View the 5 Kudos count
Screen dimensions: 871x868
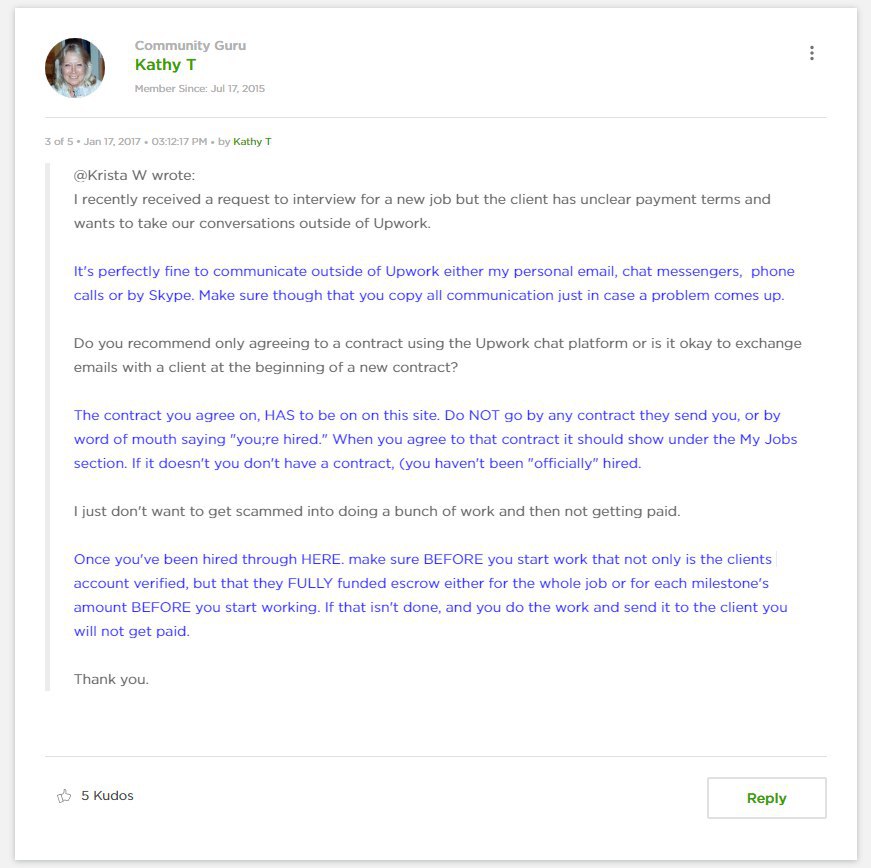pos(107,796)
